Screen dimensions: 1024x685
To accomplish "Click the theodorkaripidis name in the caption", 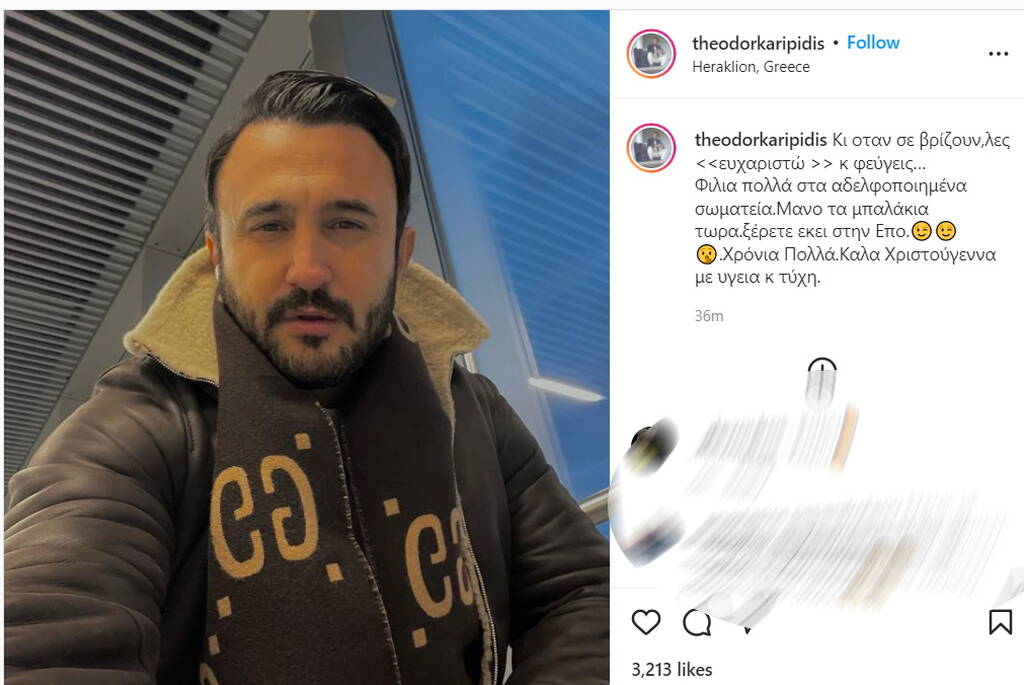I will point(761,140).
